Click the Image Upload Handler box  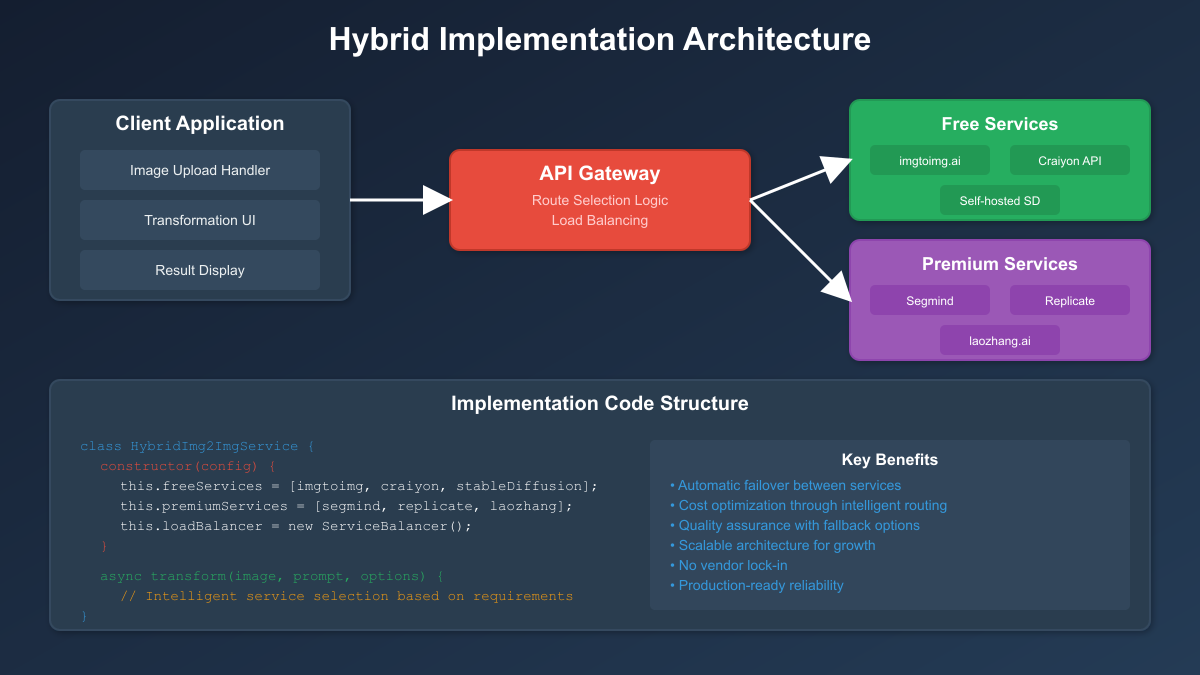(x=200, y=170)
